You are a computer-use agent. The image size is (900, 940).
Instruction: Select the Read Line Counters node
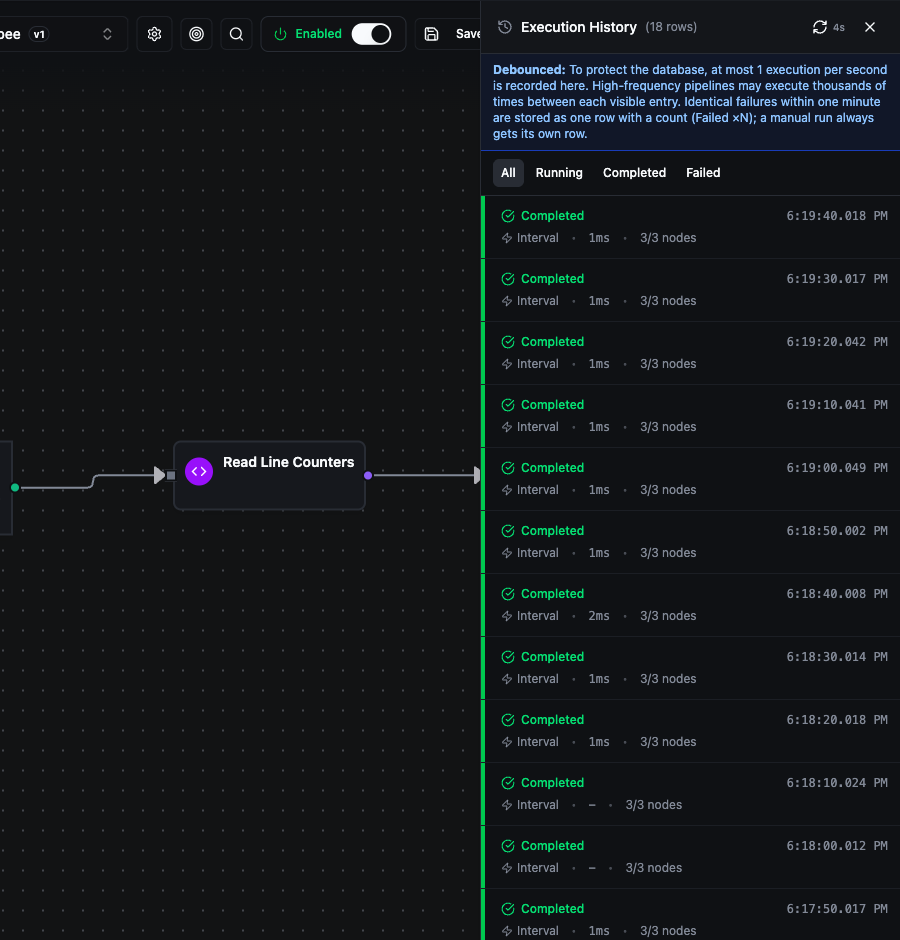[269, 475]
